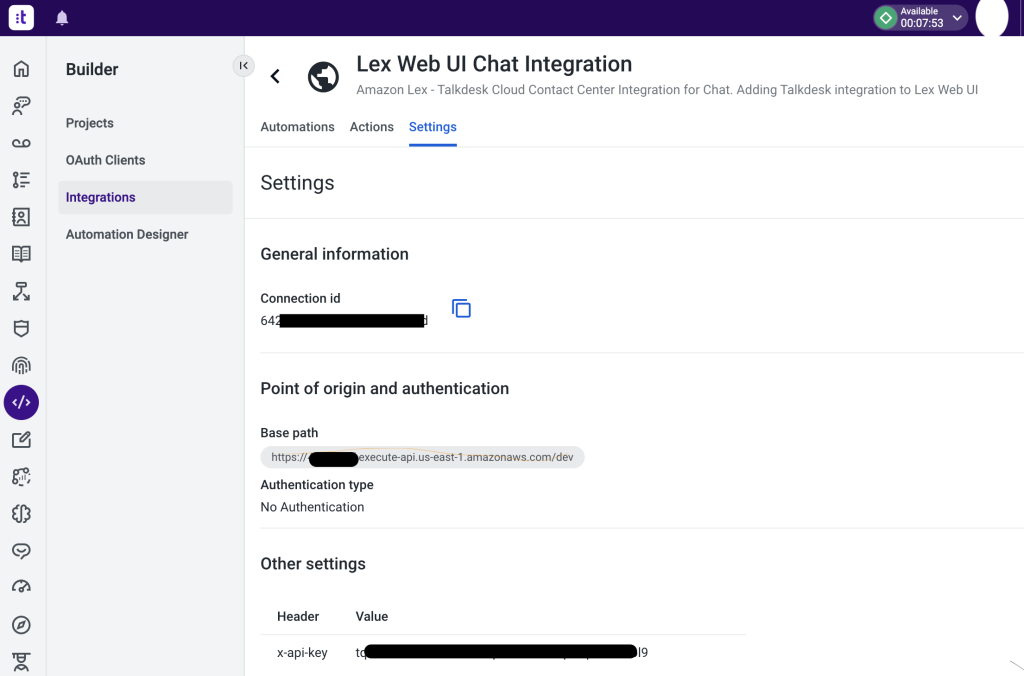The width and height of the screenshot is (1024, 676).
Task: Open the speedometer dashboard icon
Action: (x=21, y=587)
